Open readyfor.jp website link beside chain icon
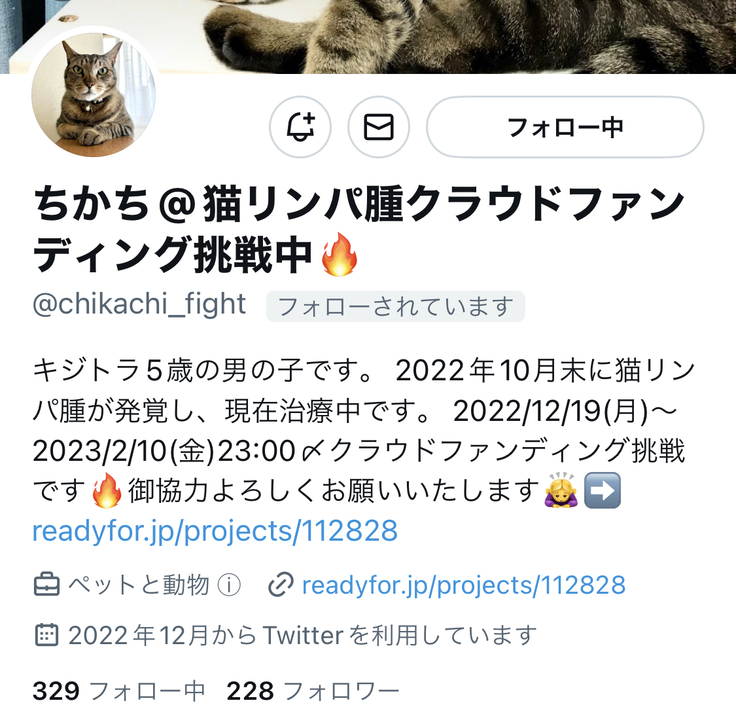 [x=464, y=585]
